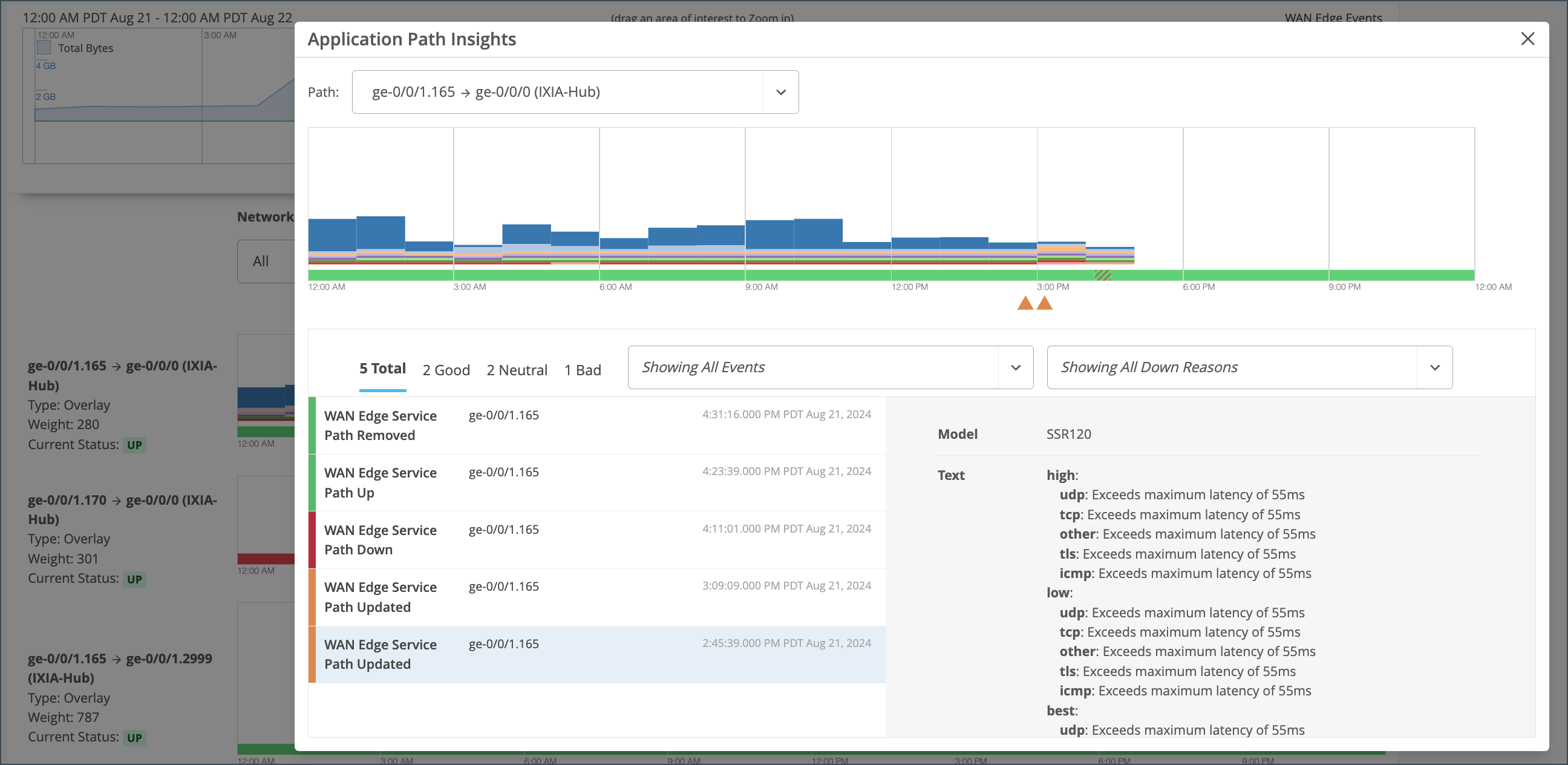Switch to the 2 Good tab
This screenshot has width=1568, height=765.
click(446, 370)
